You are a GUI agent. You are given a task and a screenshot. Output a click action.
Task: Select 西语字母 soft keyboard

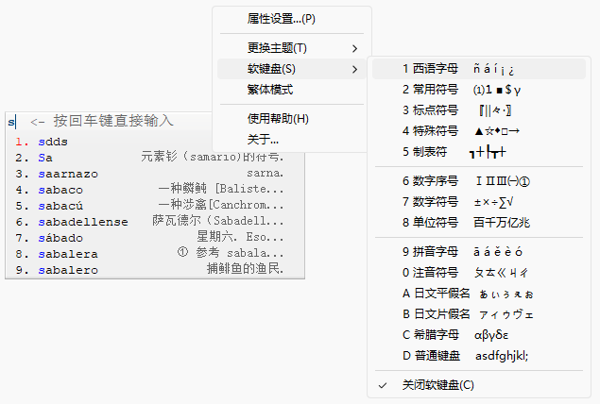pyautogui.click(x=430, y=69)
